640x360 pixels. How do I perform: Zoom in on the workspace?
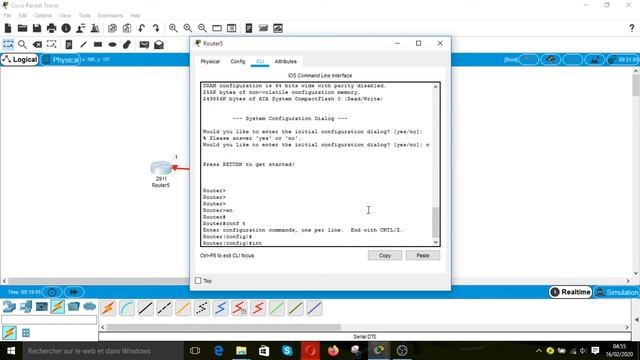pos(173,28)
